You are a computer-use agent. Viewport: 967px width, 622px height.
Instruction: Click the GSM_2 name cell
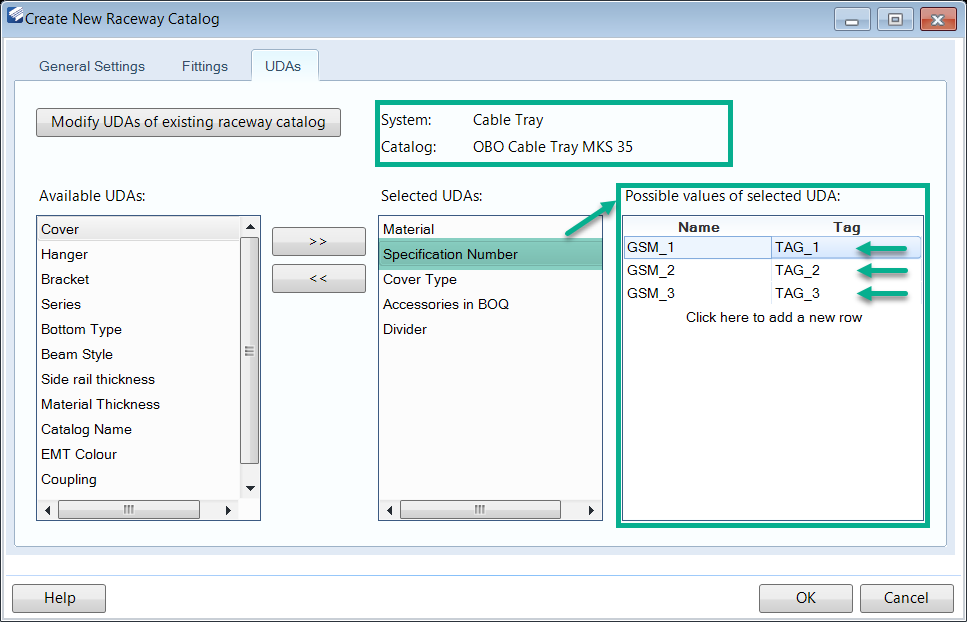pos(697,271)
